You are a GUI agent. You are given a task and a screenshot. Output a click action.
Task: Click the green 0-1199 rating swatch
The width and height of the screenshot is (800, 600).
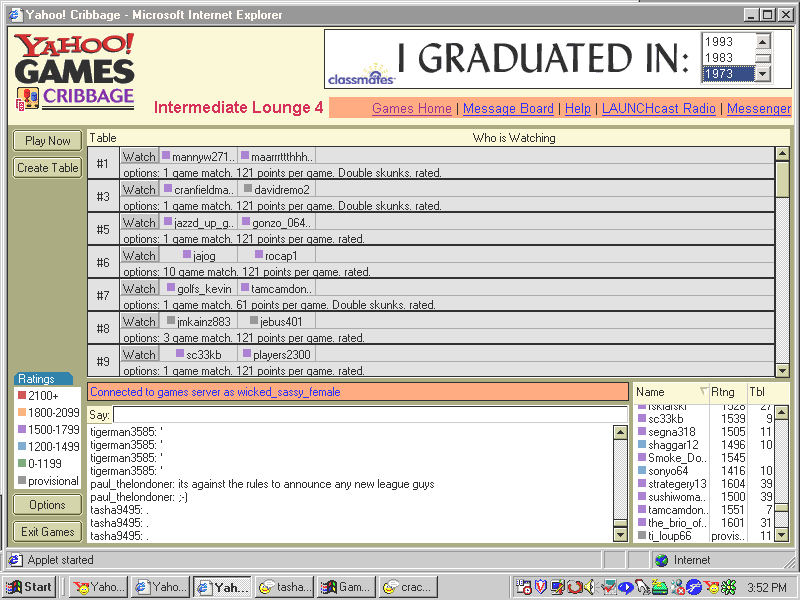coord(22,463)
